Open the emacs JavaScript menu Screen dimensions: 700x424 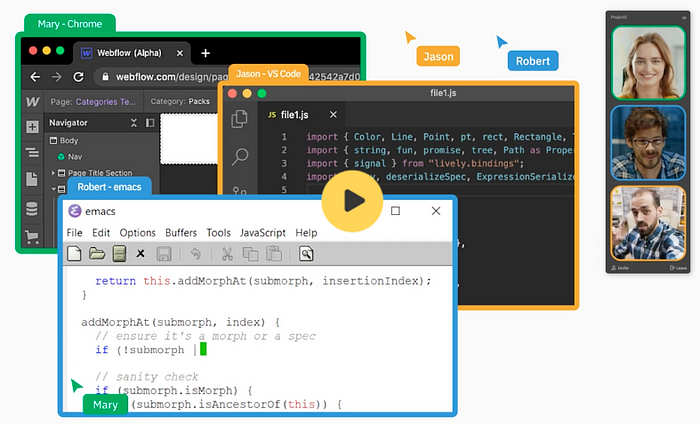(262, 233)
